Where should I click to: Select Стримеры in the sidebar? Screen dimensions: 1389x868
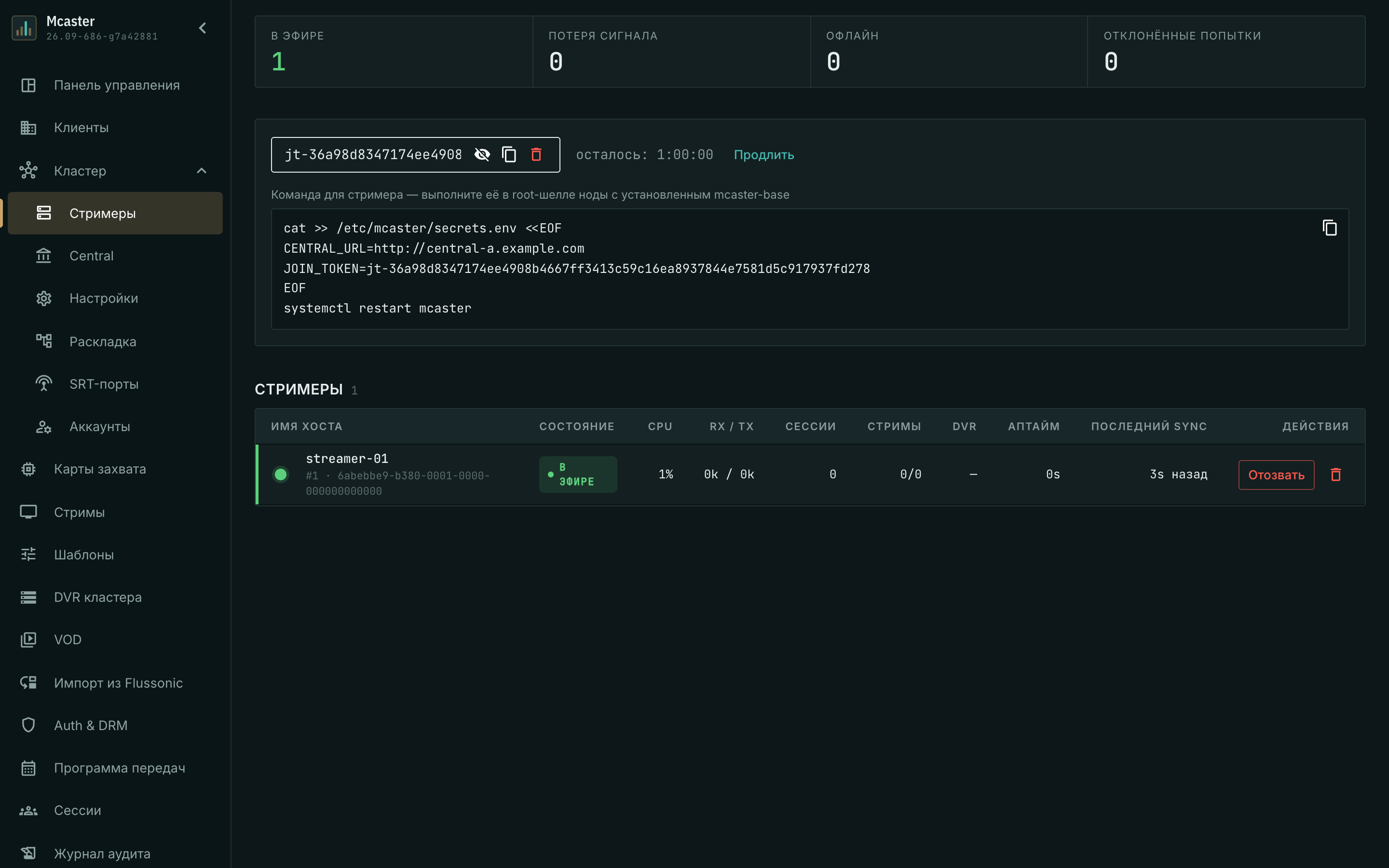115,213
